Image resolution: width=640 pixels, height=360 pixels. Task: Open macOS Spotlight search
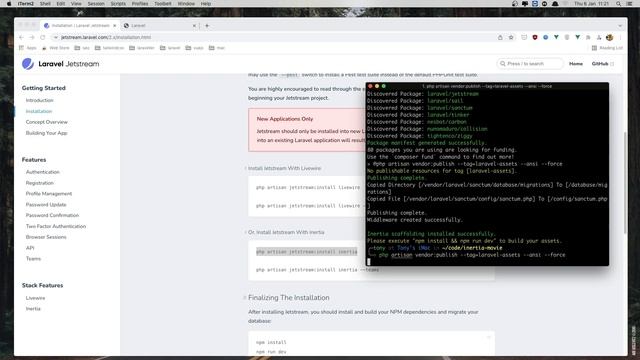(619, 4)
